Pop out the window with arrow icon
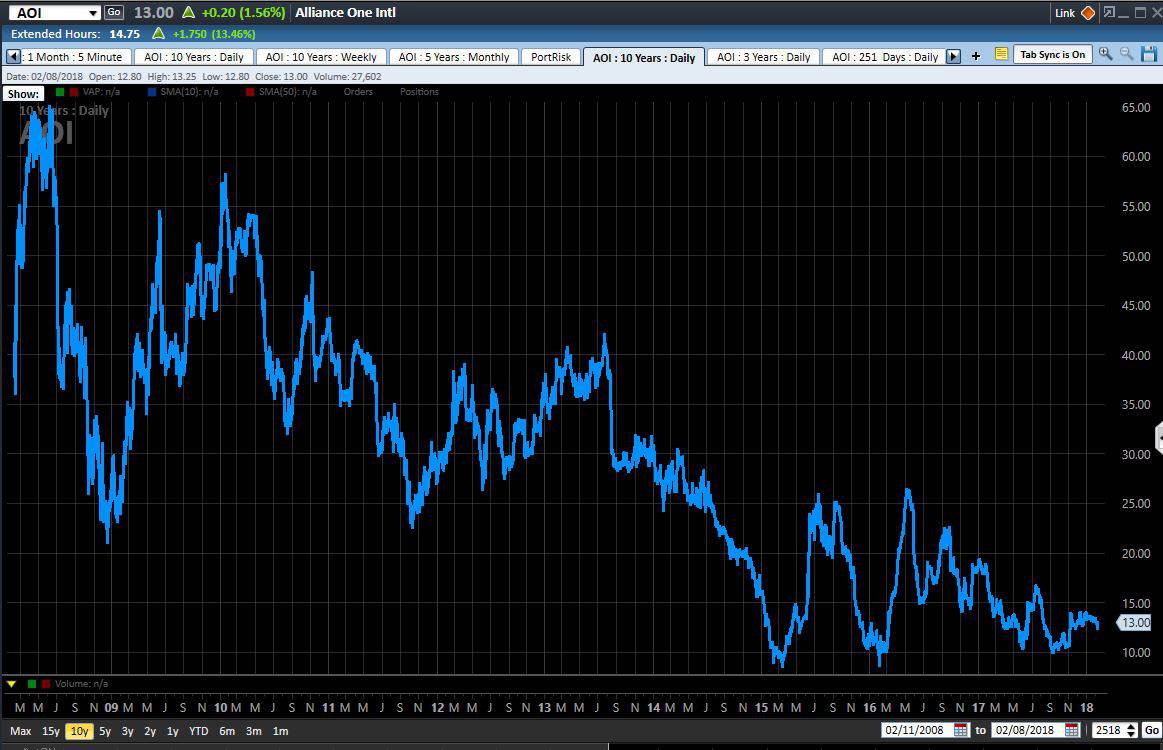This screenshot has width=1163, height=750. [1109, 13]
